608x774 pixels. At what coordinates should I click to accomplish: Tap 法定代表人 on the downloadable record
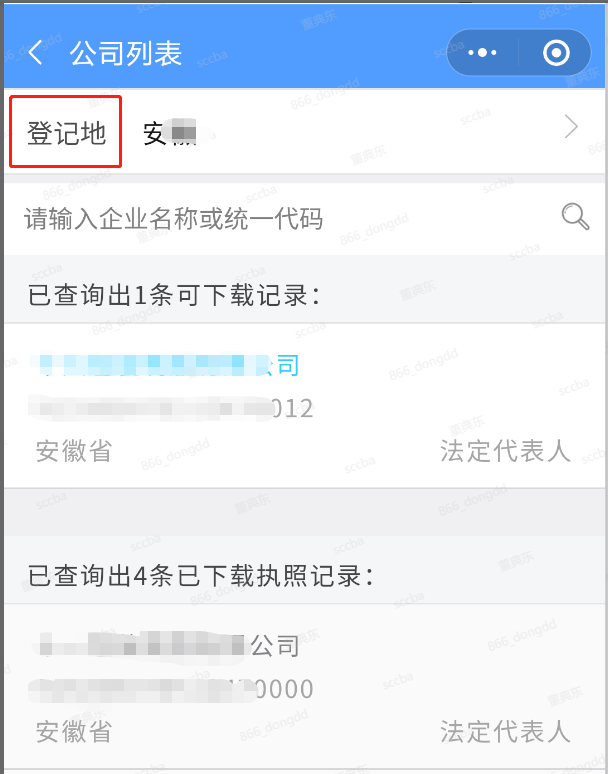tap(505, 451)
